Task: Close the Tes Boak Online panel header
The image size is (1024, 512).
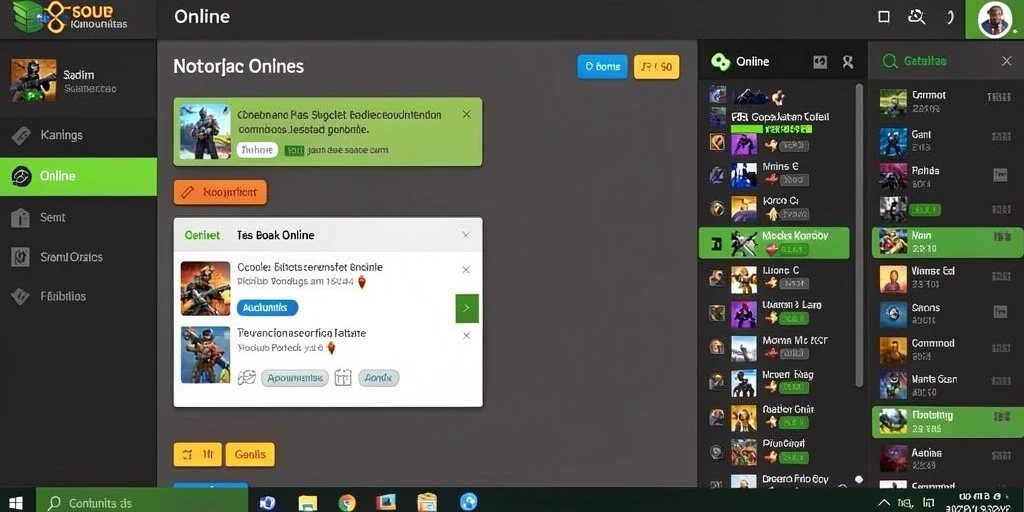Action: pos(466,235)
